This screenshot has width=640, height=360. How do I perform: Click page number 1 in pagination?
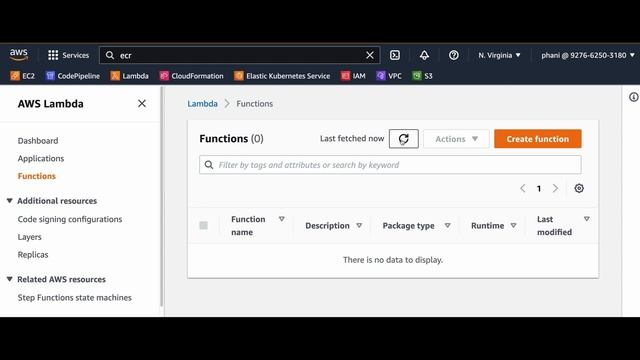pyautogui.click(x=539, y=188)
